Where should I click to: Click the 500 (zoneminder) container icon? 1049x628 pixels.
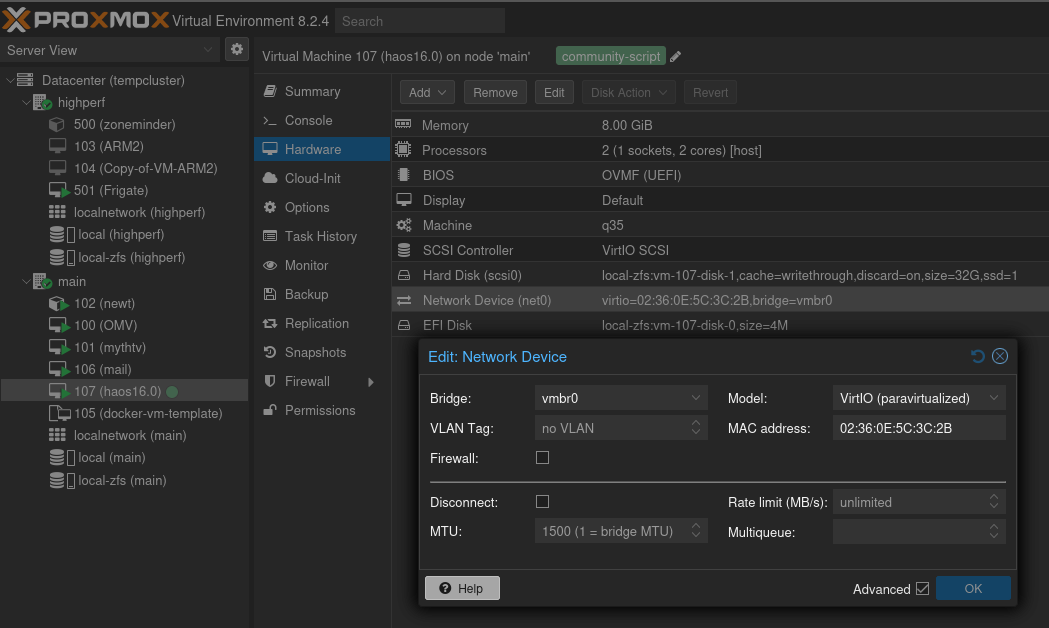57,124
